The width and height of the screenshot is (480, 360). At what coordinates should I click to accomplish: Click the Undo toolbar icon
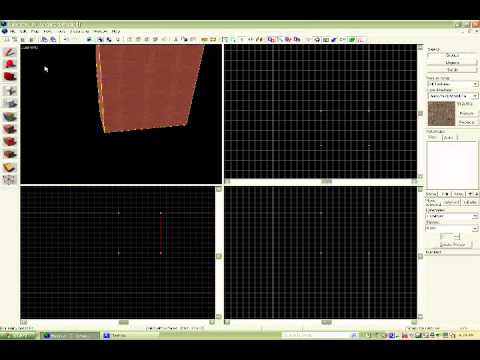pos(66,39)
